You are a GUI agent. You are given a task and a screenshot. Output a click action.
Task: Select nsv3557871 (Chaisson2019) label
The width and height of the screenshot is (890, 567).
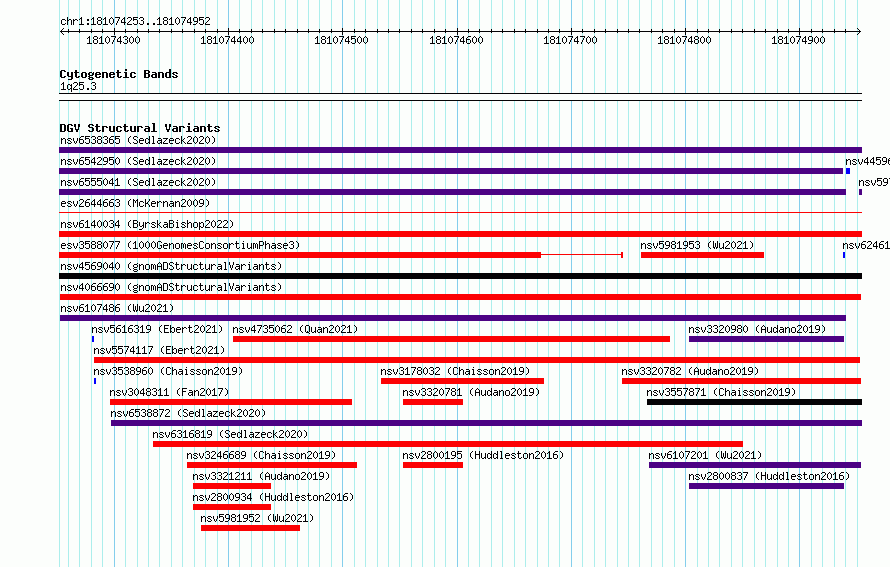[x=721, y=392]
